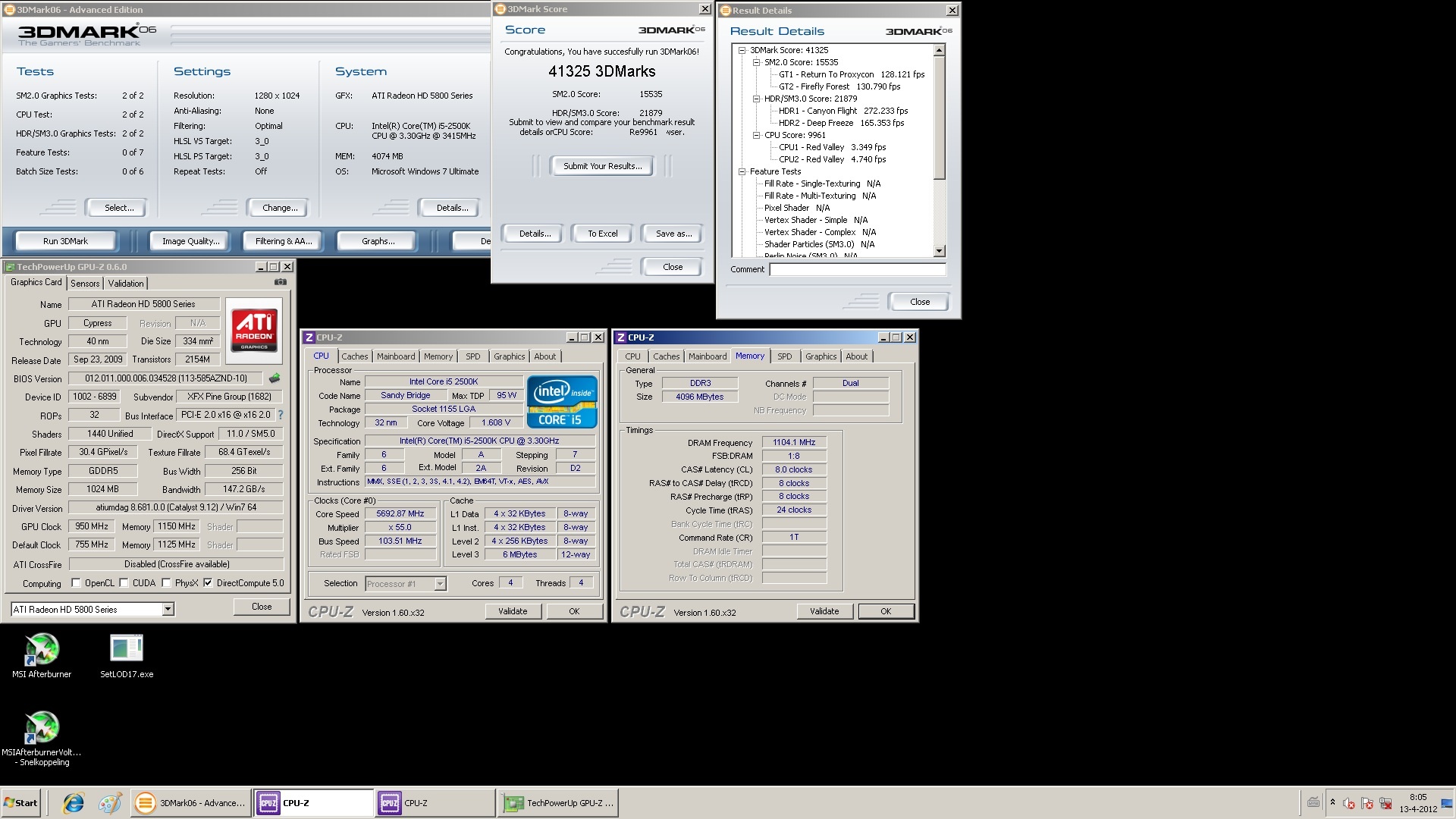Viewport: 1456px width, 819px height.
Task: Open MSI Afterburner desktop shortcut
Action: (42, 651)
